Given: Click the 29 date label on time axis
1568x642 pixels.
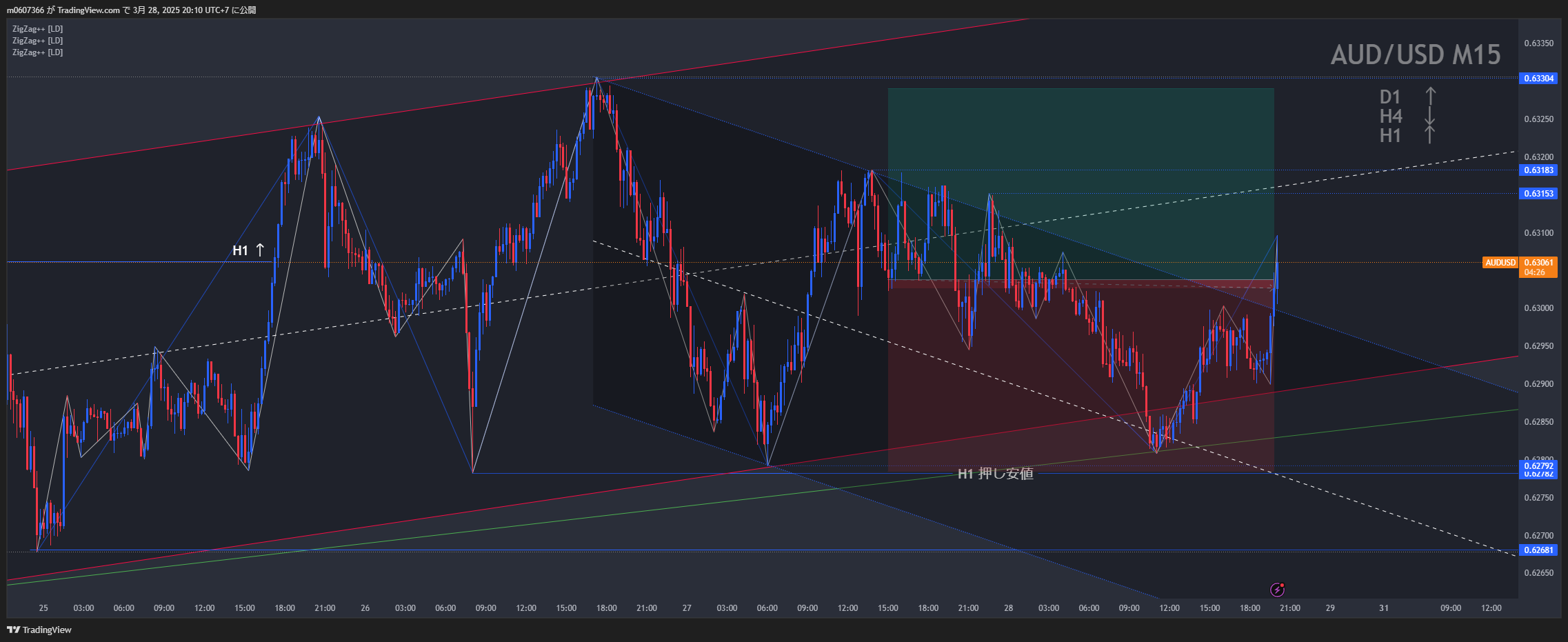Looking at the screenshot, I should coord(1330,608).
